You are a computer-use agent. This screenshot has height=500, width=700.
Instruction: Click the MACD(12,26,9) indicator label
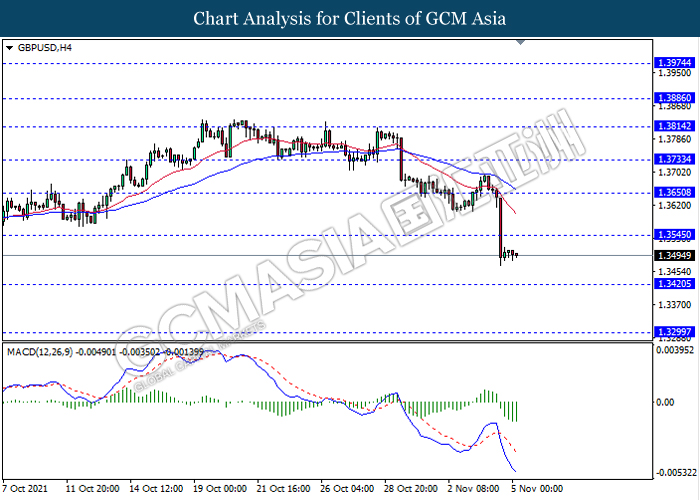(x=40, y=352)
